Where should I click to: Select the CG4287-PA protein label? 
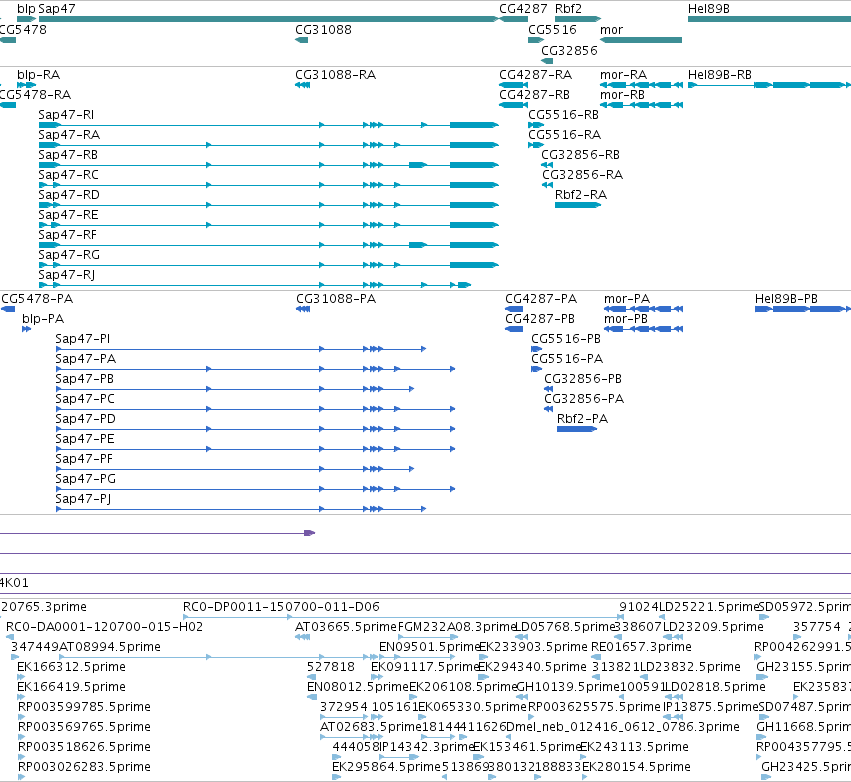541,299
